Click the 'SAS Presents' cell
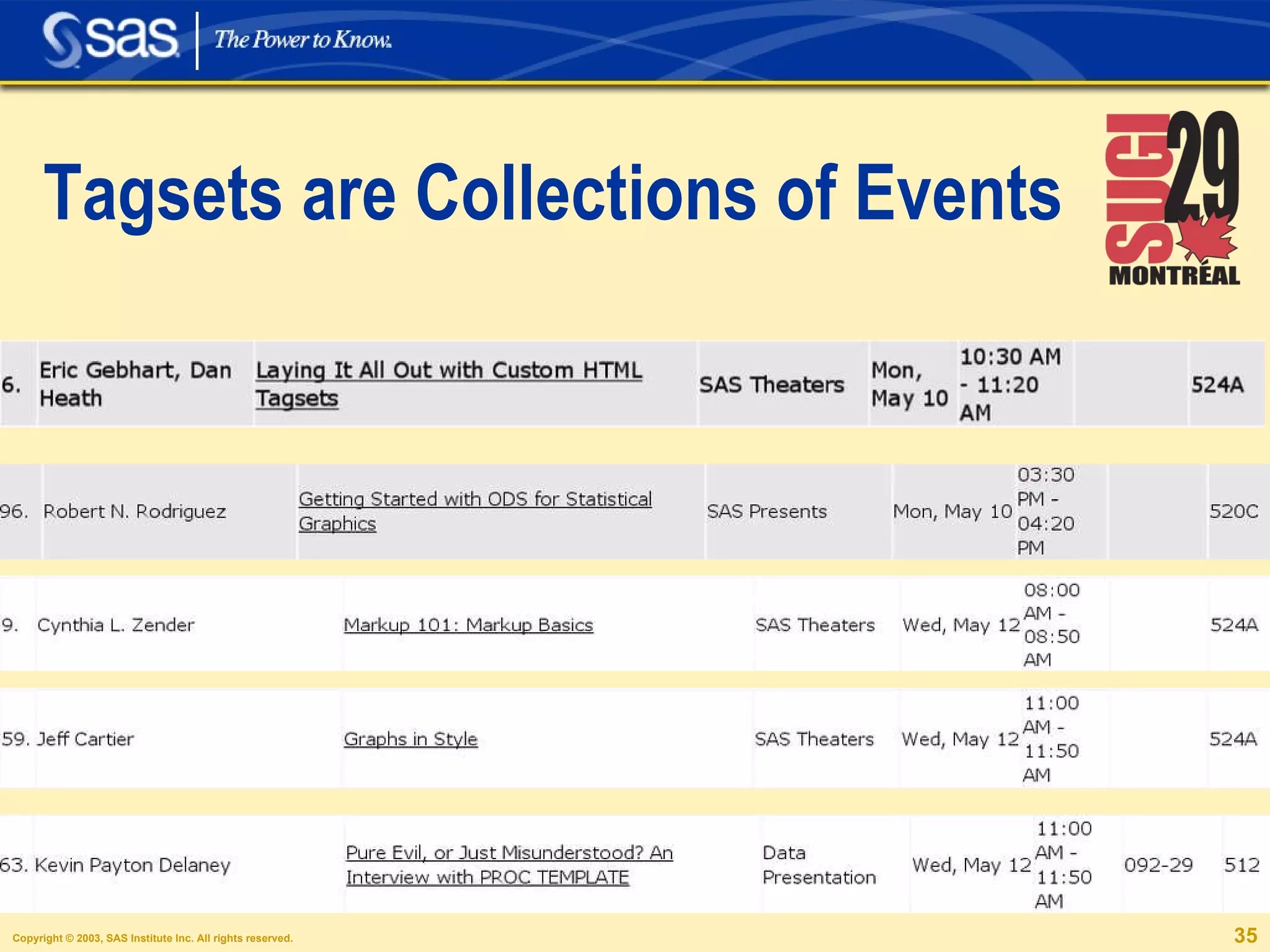The width and height of the screenshot is (1270, 952). tap(767, 511)
